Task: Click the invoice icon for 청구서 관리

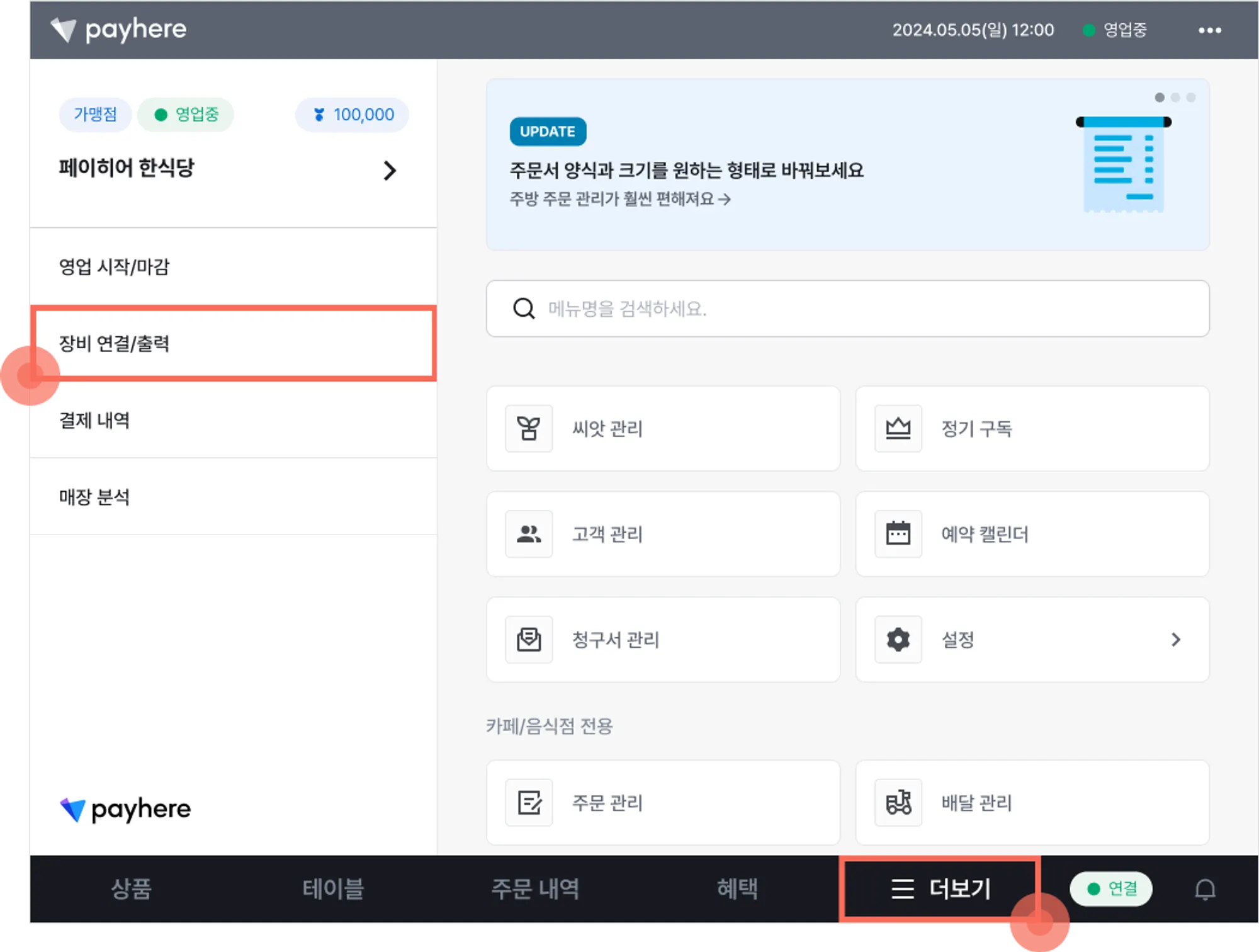Action: click(x=529, y=640)
